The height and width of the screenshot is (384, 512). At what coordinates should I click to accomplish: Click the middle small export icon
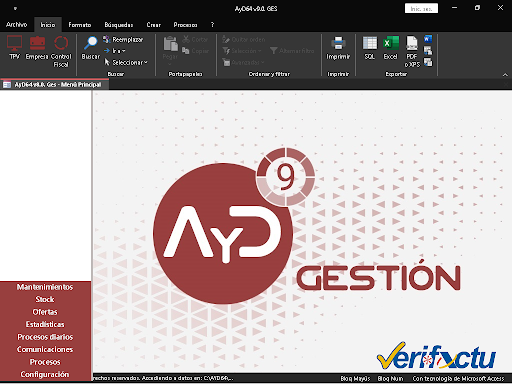428,51
